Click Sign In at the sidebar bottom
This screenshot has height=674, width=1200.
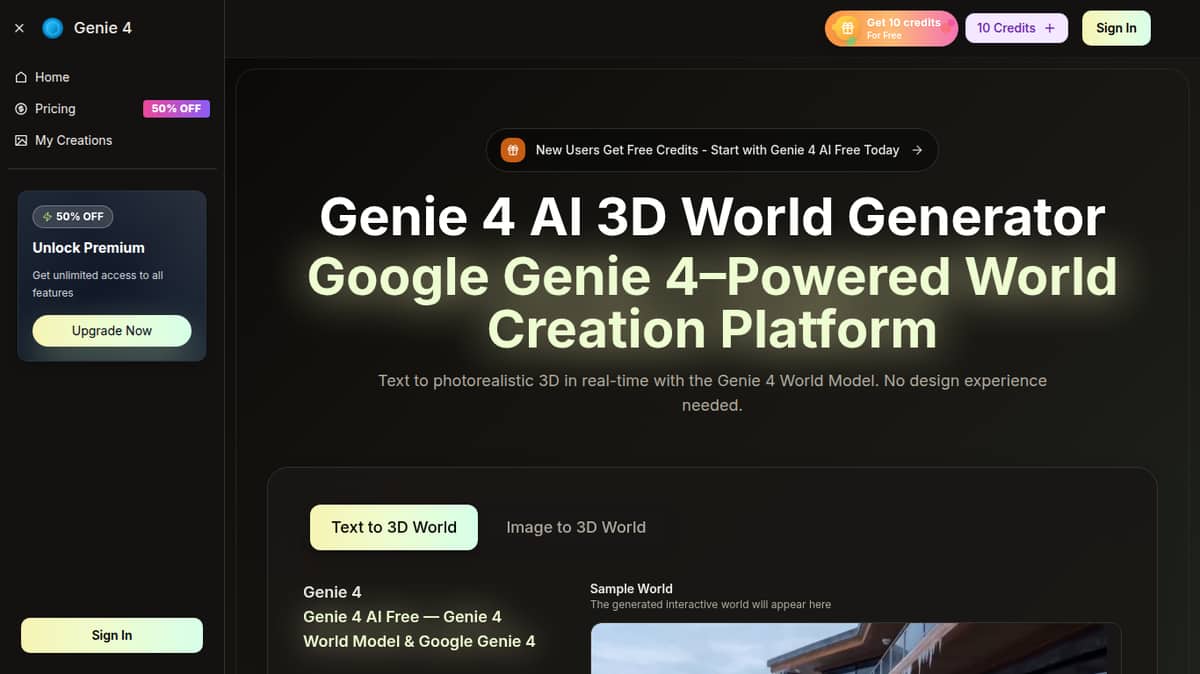coord(112,635)
